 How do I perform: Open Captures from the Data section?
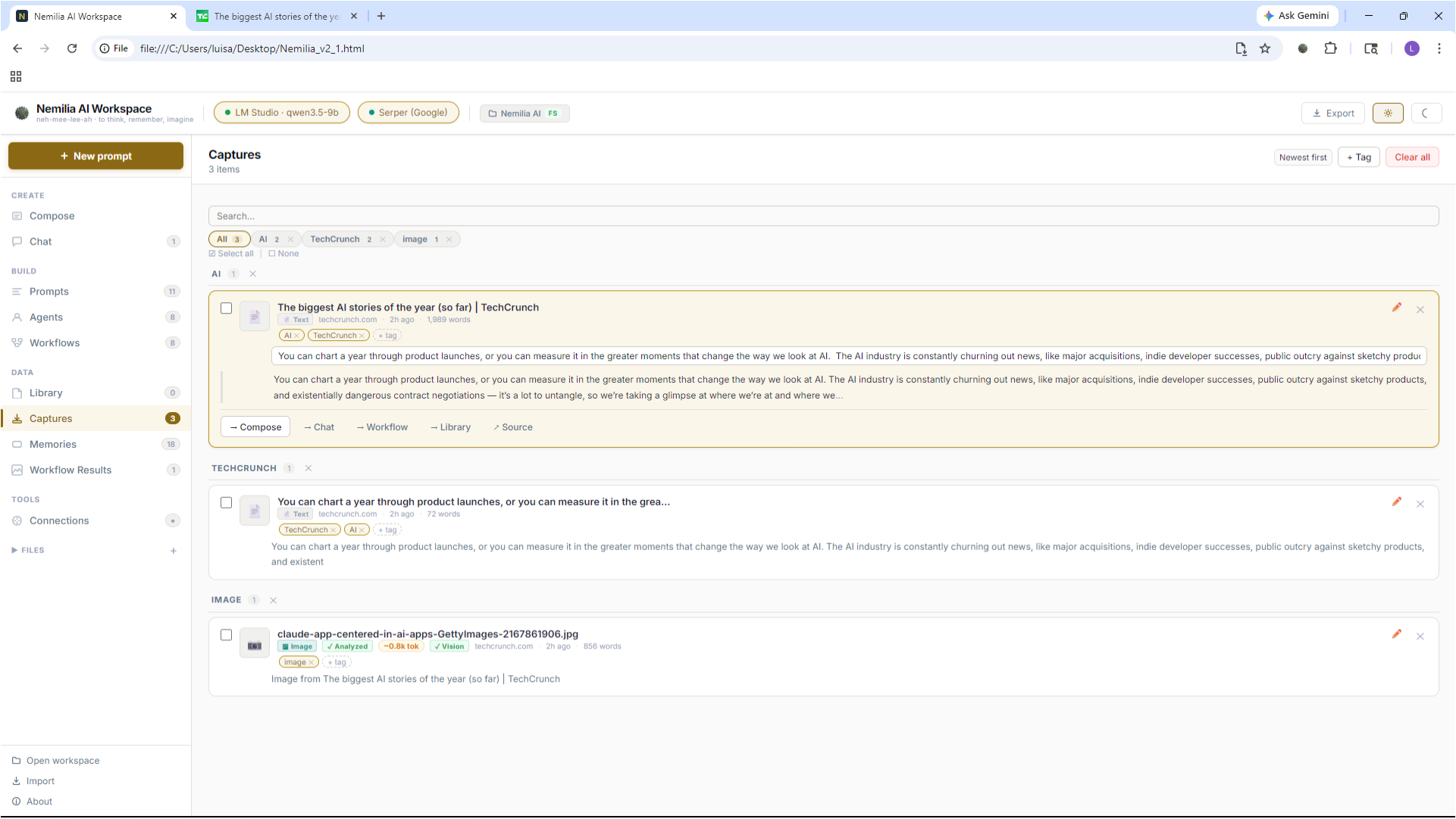51,418
